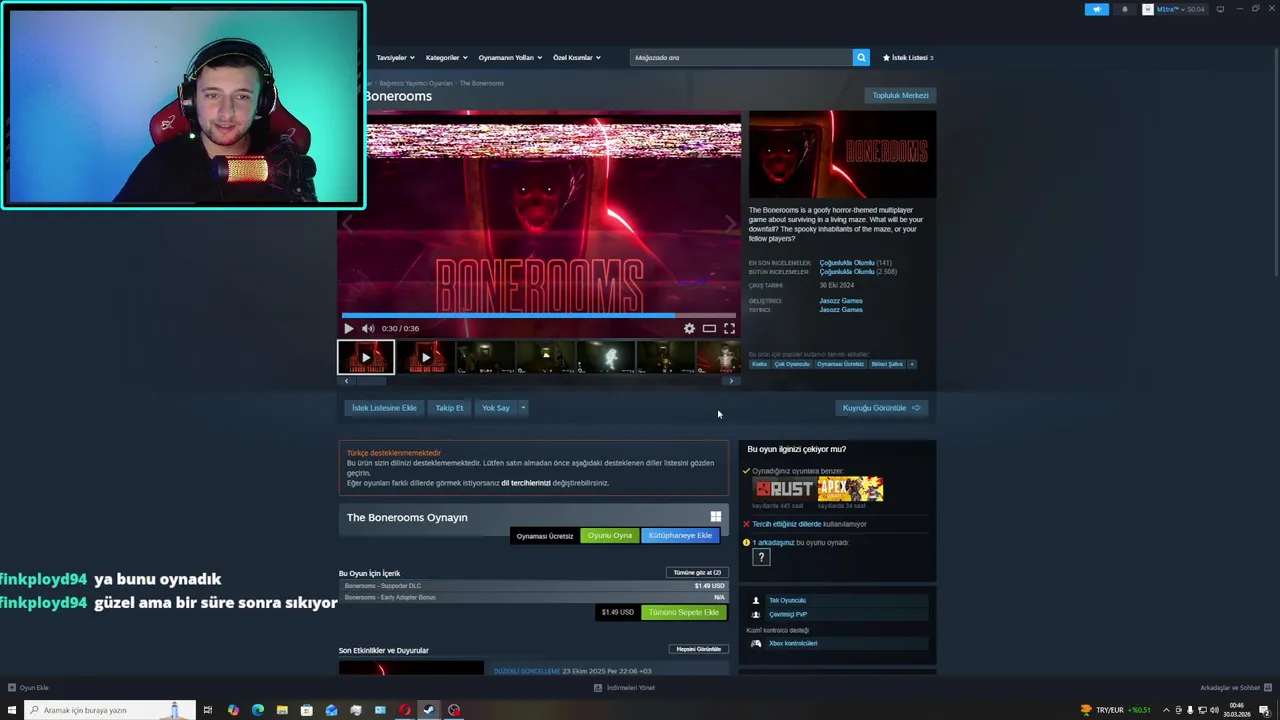
Task: Expand the Özel Kısımlar menu
Action: point(577,57)
